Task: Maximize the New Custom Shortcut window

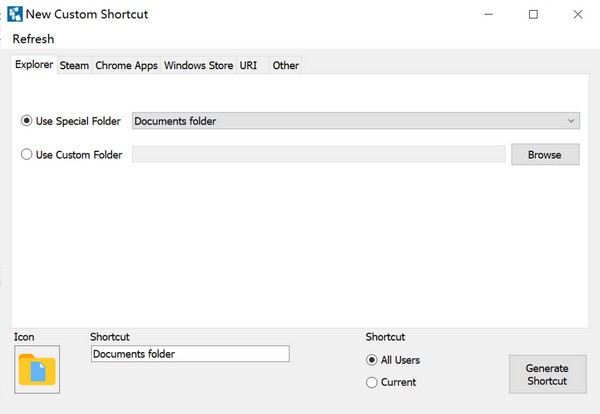Action: coord(533,15)
